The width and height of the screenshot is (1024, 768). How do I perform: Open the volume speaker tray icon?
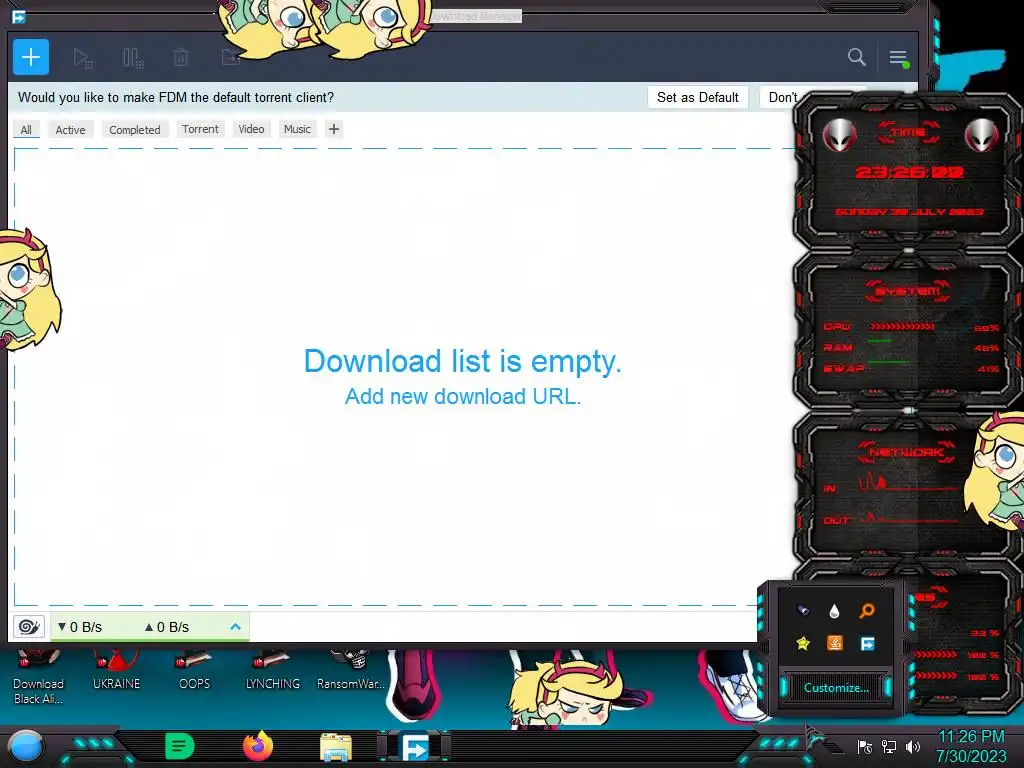[913, 746]
